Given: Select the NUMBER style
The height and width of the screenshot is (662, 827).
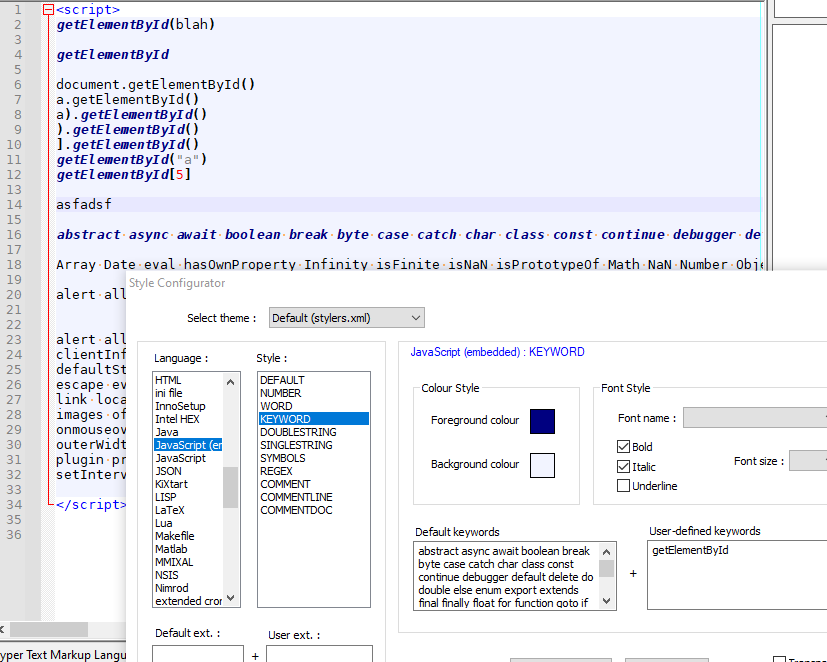Looking at the screenshot, I should point(281,393).
